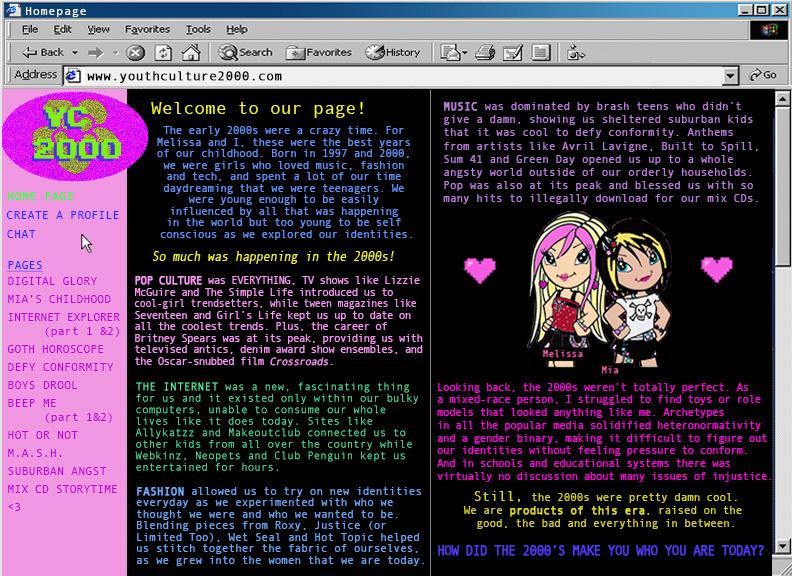Click the scrollbar up arrow
792x576 pixels.
point(782,98)
